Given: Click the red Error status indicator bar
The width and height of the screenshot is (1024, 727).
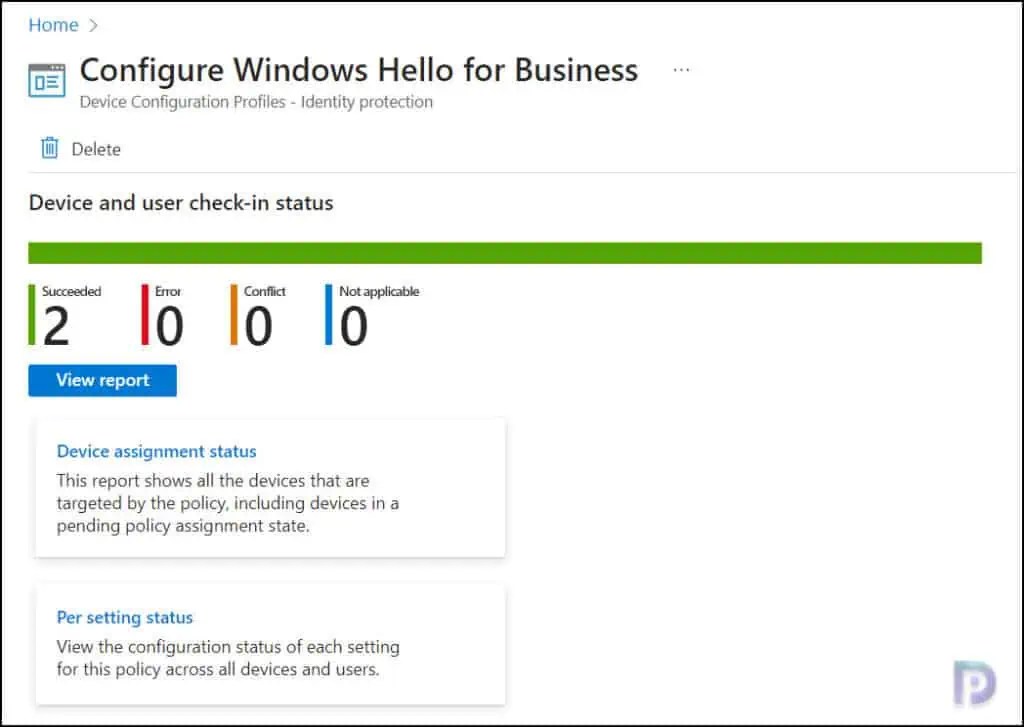Looking at the screenshot, I should 144,315.
